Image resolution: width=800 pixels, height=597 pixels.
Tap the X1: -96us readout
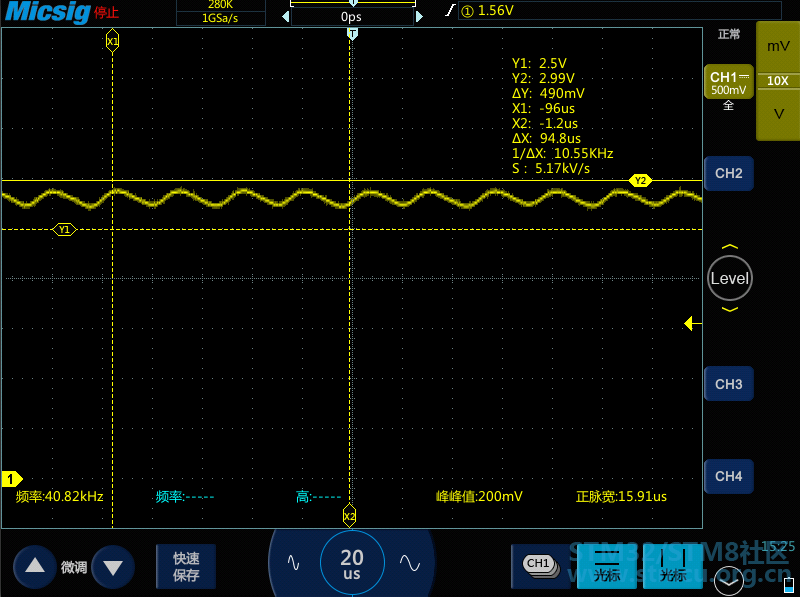[543, 108]
